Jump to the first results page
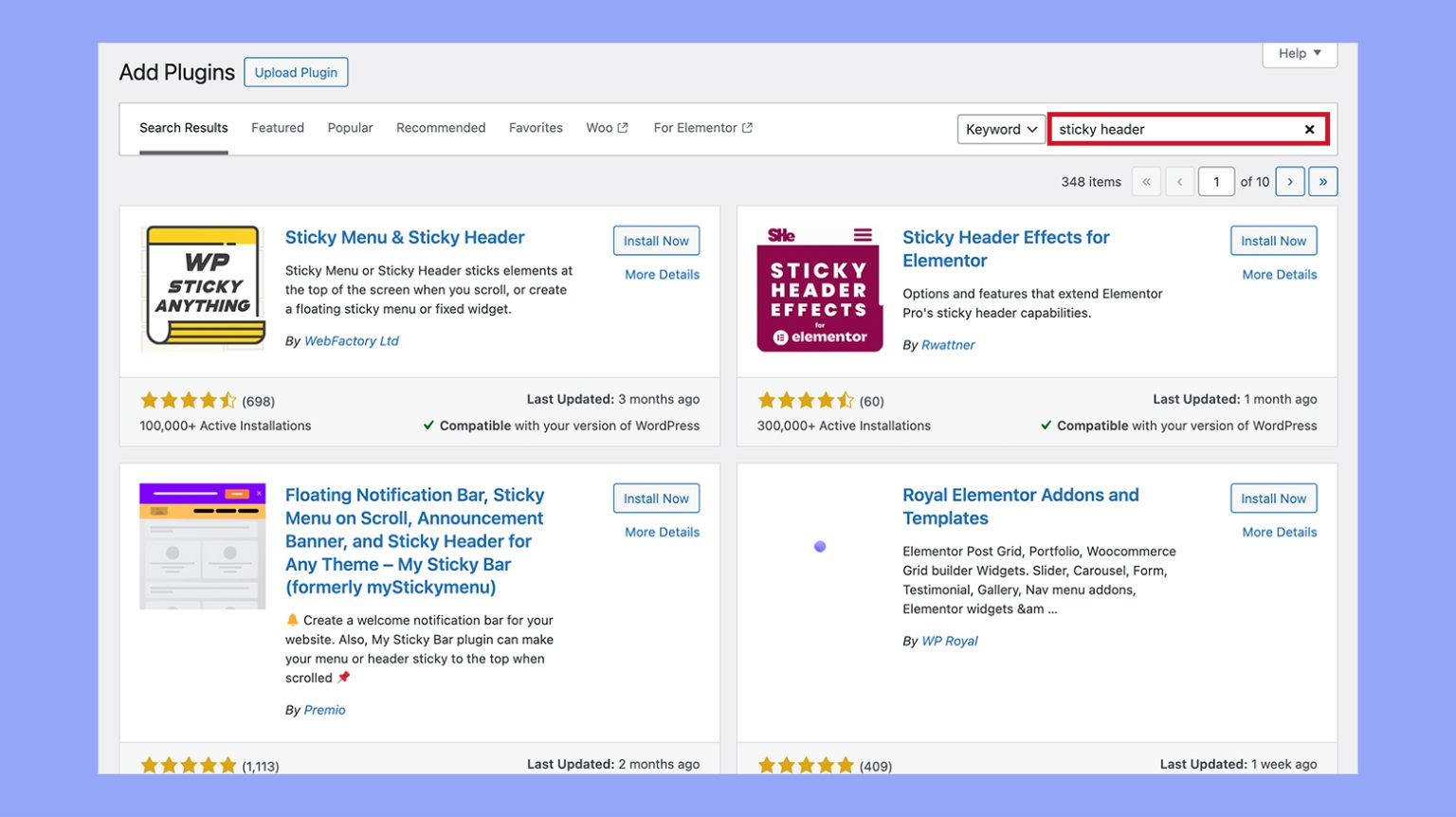Screen dimensions: 1456x817 [x=1146, y=181]
